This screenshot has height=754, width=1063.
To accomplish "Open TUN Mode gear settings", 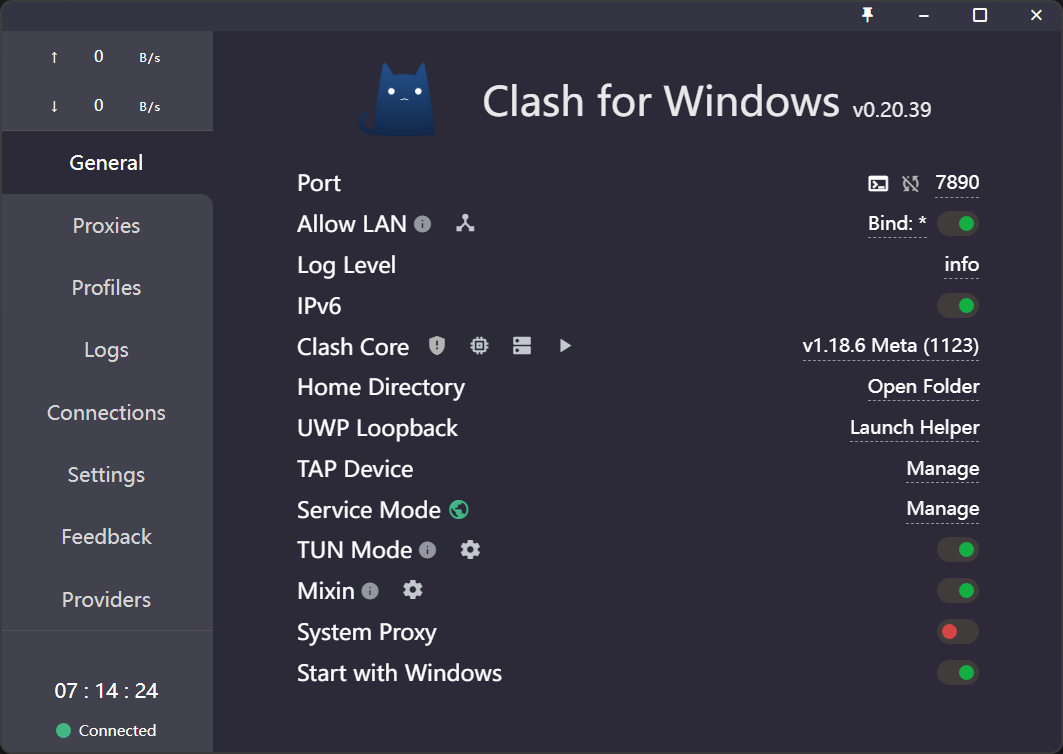I will tap(470, 549).
